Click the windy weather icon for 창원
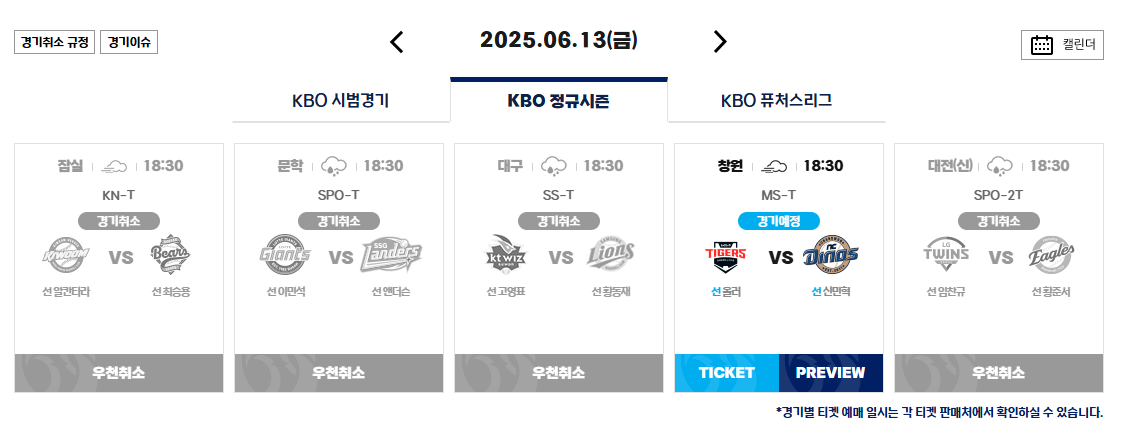This screenshot has width=1123, height=440. [773, 166]
